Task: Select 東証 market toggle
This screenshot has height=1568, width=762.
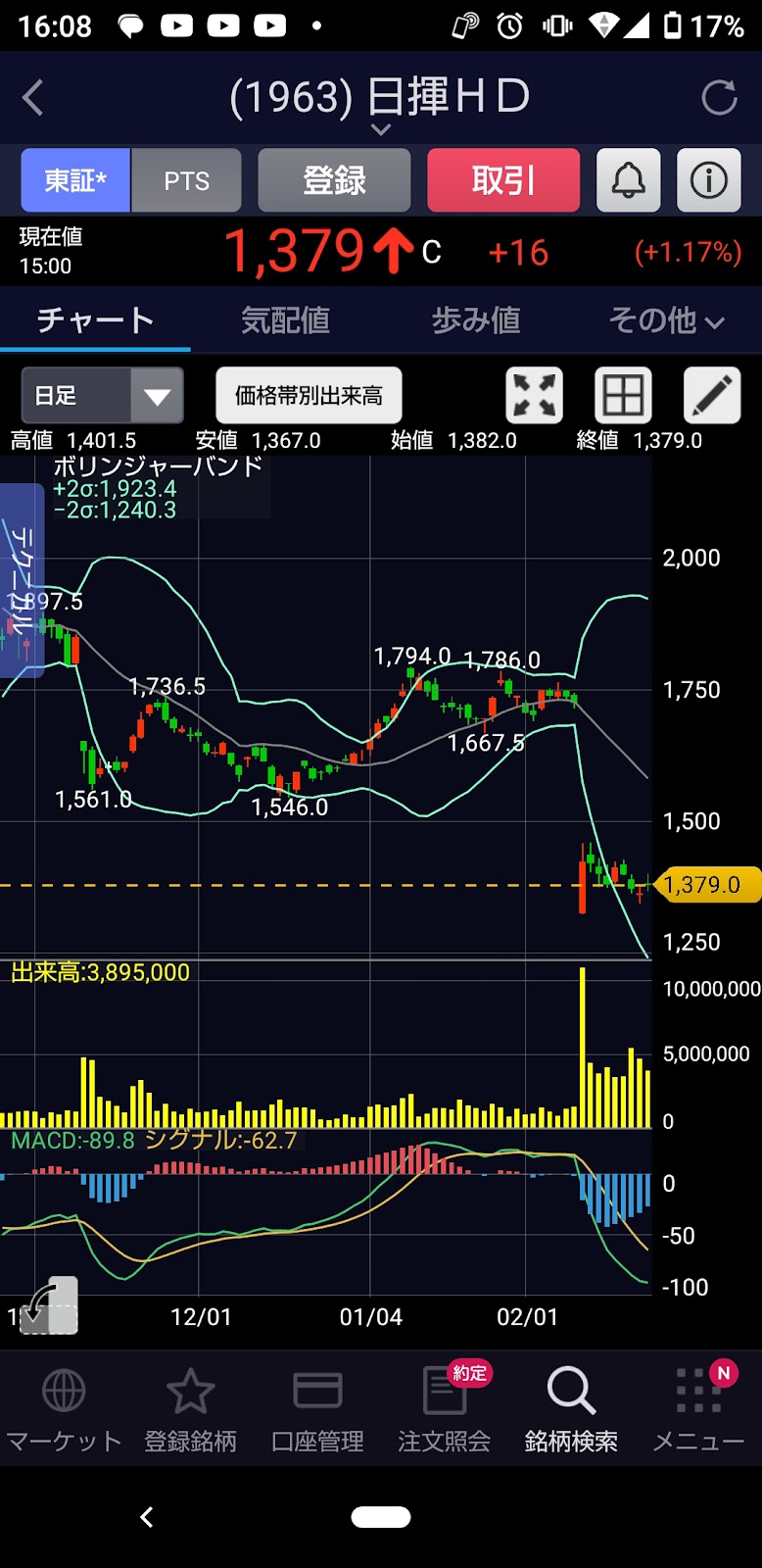Action: point(75,180)
